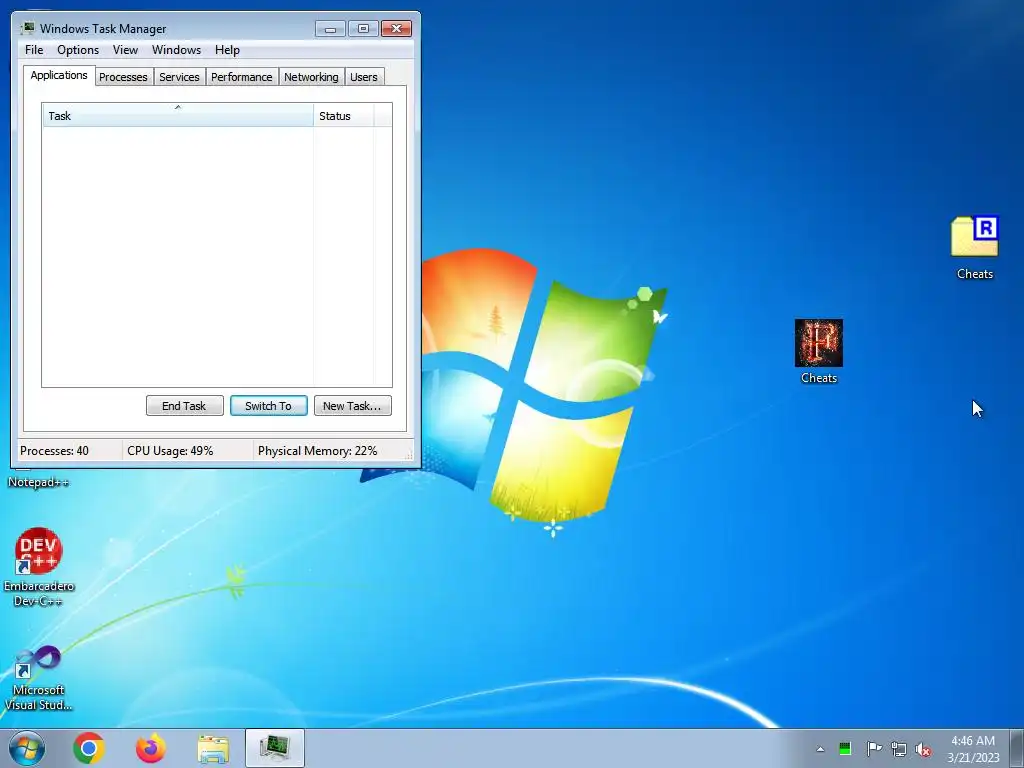This screenshot has height=768, width=1024.
Task: Click the Processes: 40 status text
Action: pyautogui.click(x=54, y=451)
